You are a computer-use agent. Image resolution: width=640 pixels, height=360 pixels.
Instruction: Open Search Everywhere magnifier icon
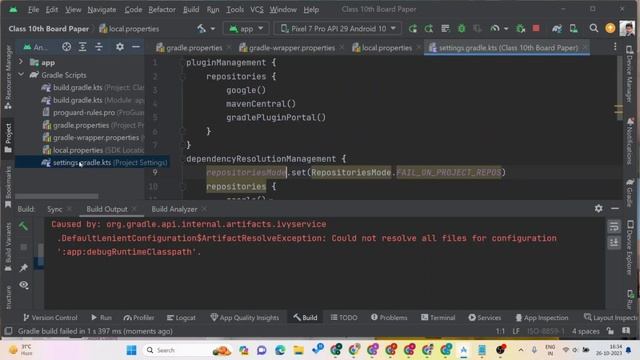point(593,28)
